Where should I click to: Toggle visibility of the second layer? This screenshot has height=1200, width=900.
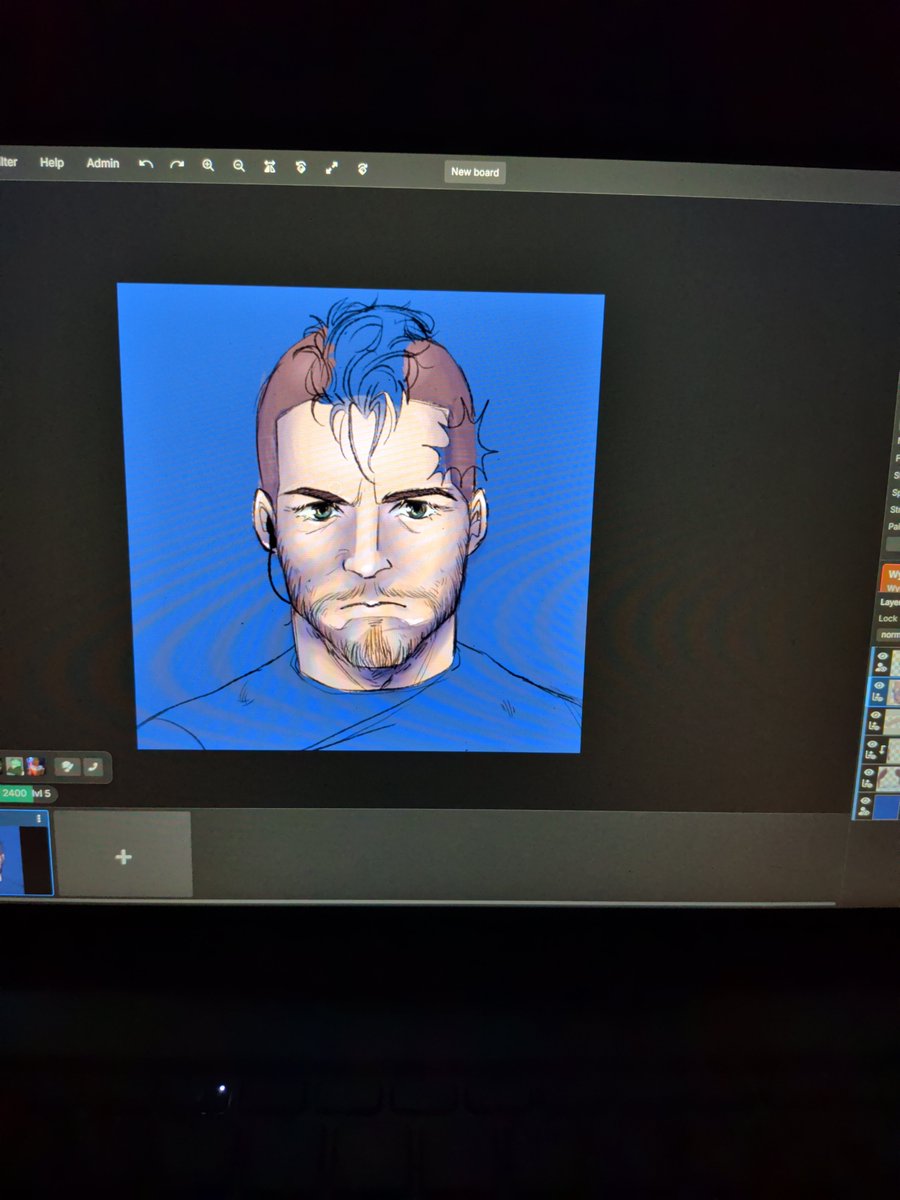880,686
